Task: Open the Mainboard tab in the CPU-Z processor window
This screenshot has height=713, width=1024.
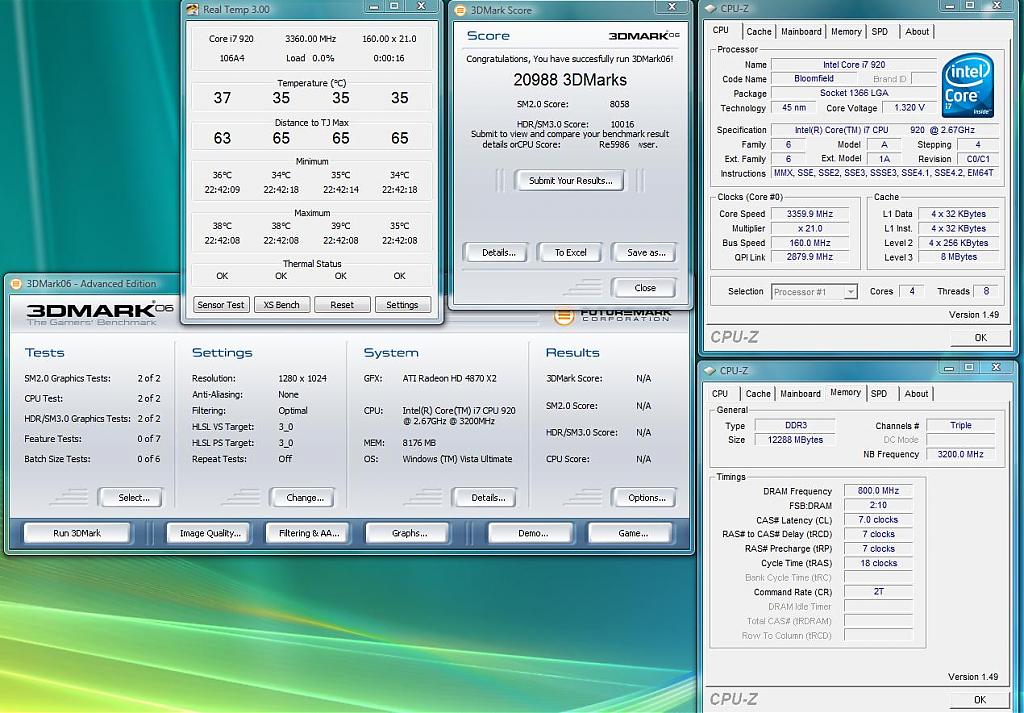Action: 801,31
